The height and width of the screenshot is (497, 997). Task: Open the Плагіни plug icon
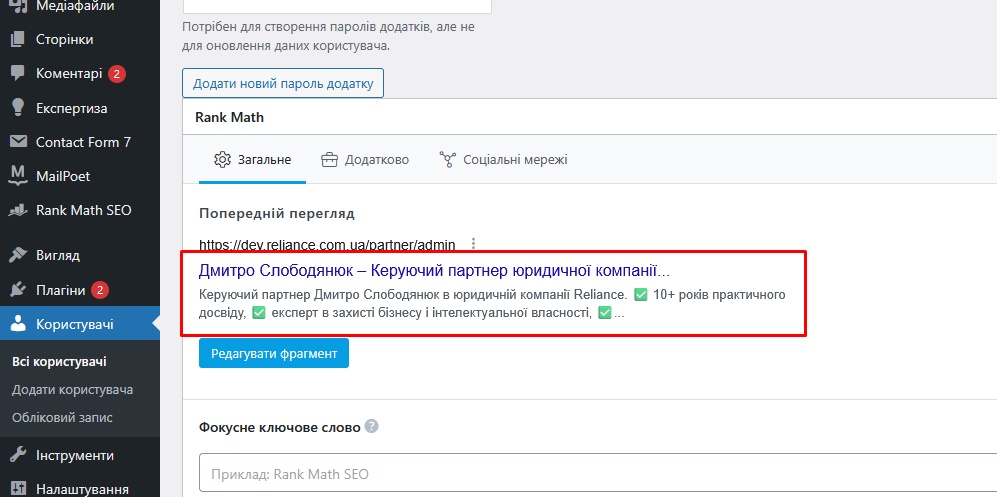pos(18,290)
